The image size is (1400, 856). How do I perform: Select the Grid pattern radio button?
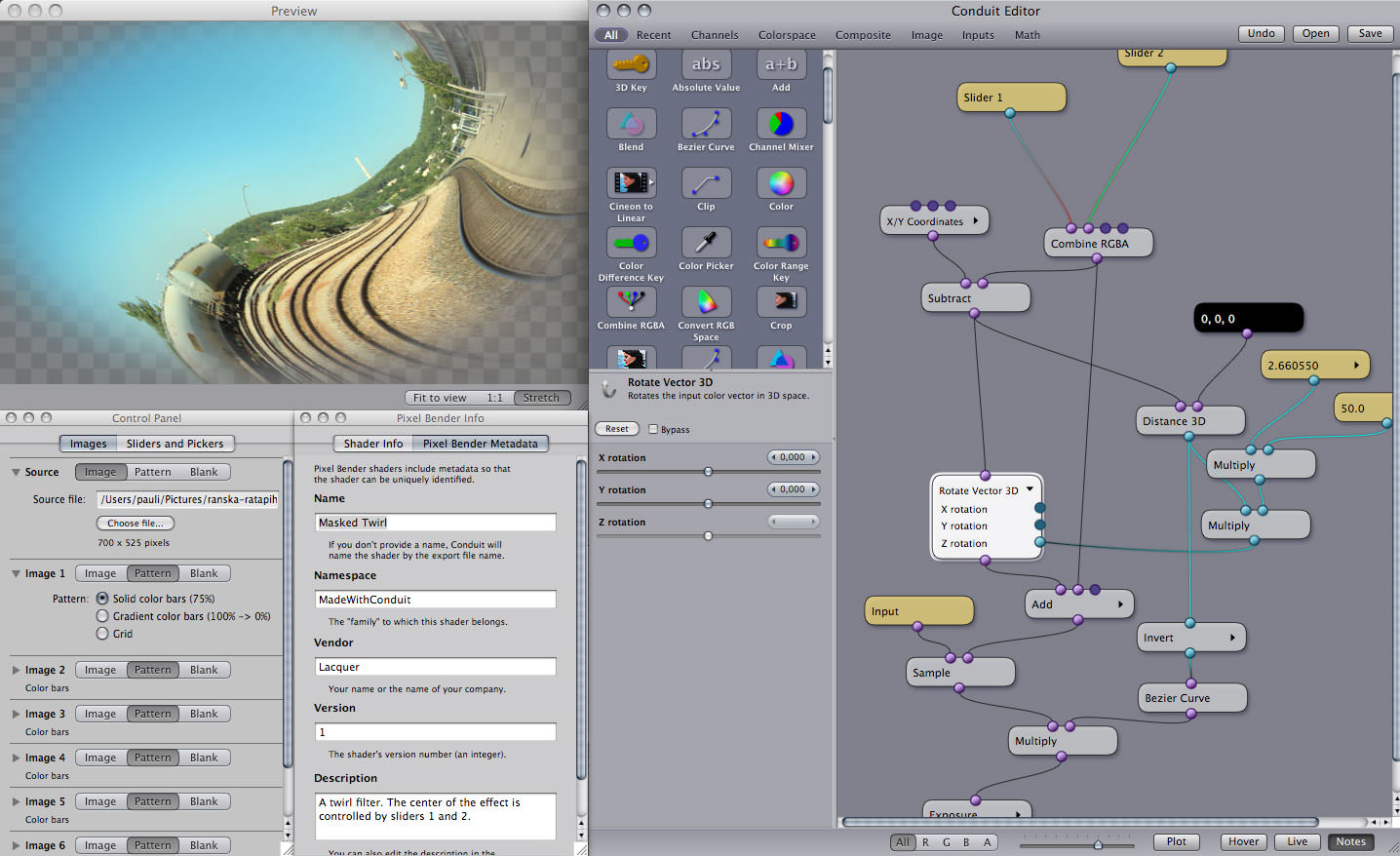pos(102,634)
